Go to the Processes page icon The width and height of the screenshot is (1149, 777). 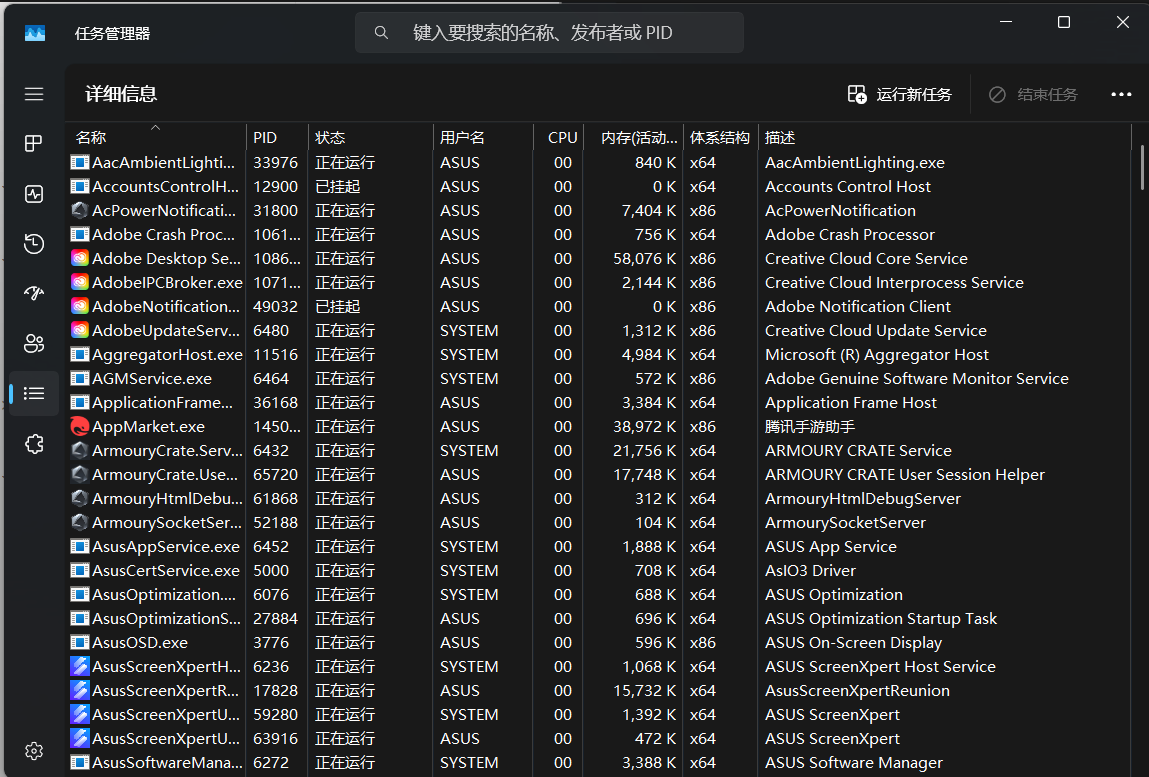pyautogui.click(x=34, y=144)
